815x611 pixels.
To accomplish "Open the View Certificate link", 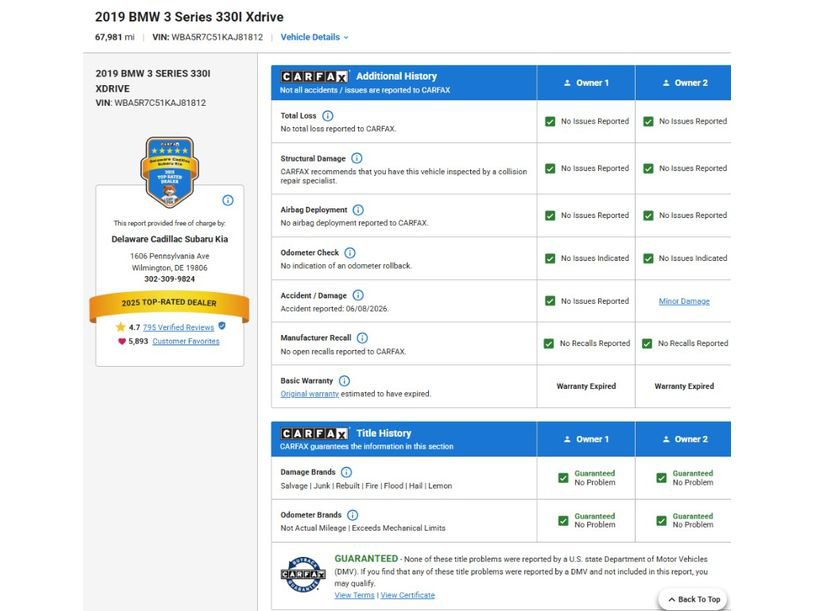I will point(408,595).
